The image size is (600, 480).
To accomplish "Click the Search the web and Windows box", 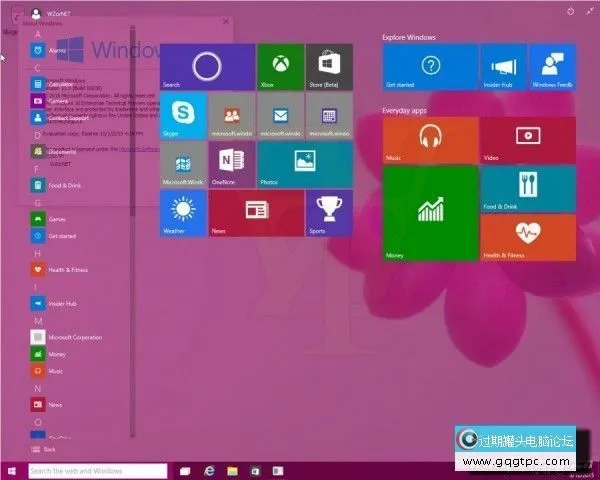I will tap(95, 470).
